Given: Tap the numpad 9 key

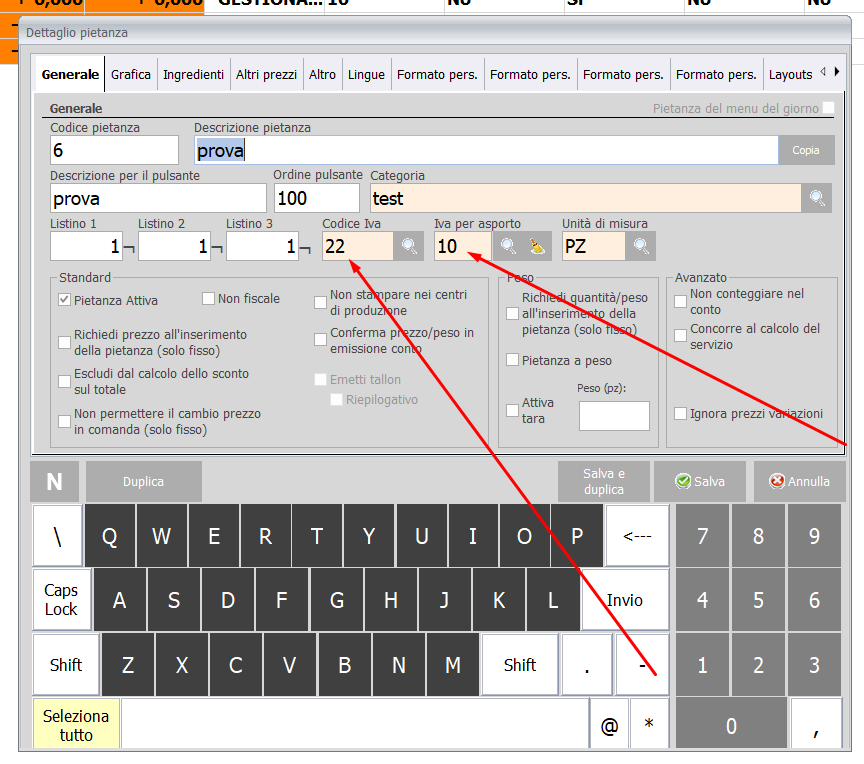Looking at the screenshot, I should (x=814, y=535).
